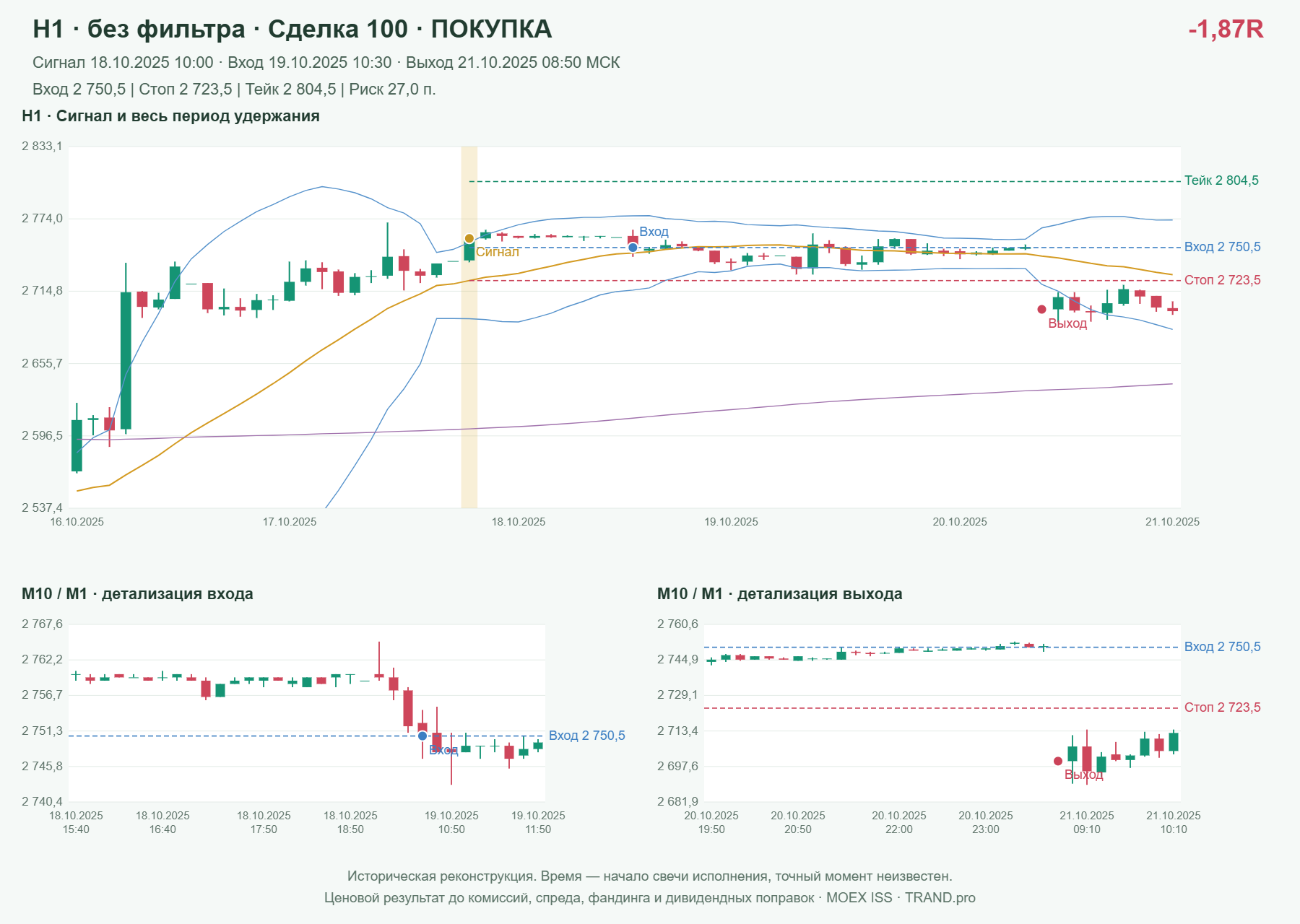
Task: Click the orange Сигнал marker dot on H1 chart
Action: click(x=469, y=238)
